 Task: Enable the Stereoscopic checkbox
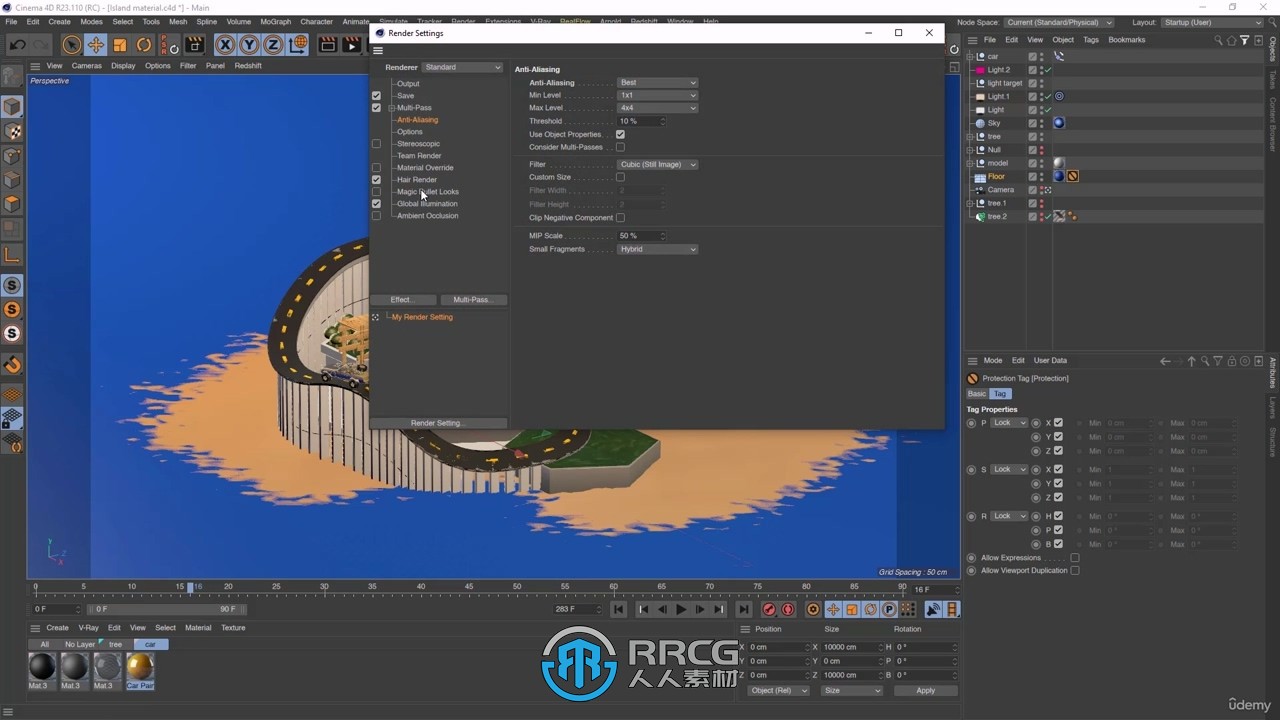(376, 144)
